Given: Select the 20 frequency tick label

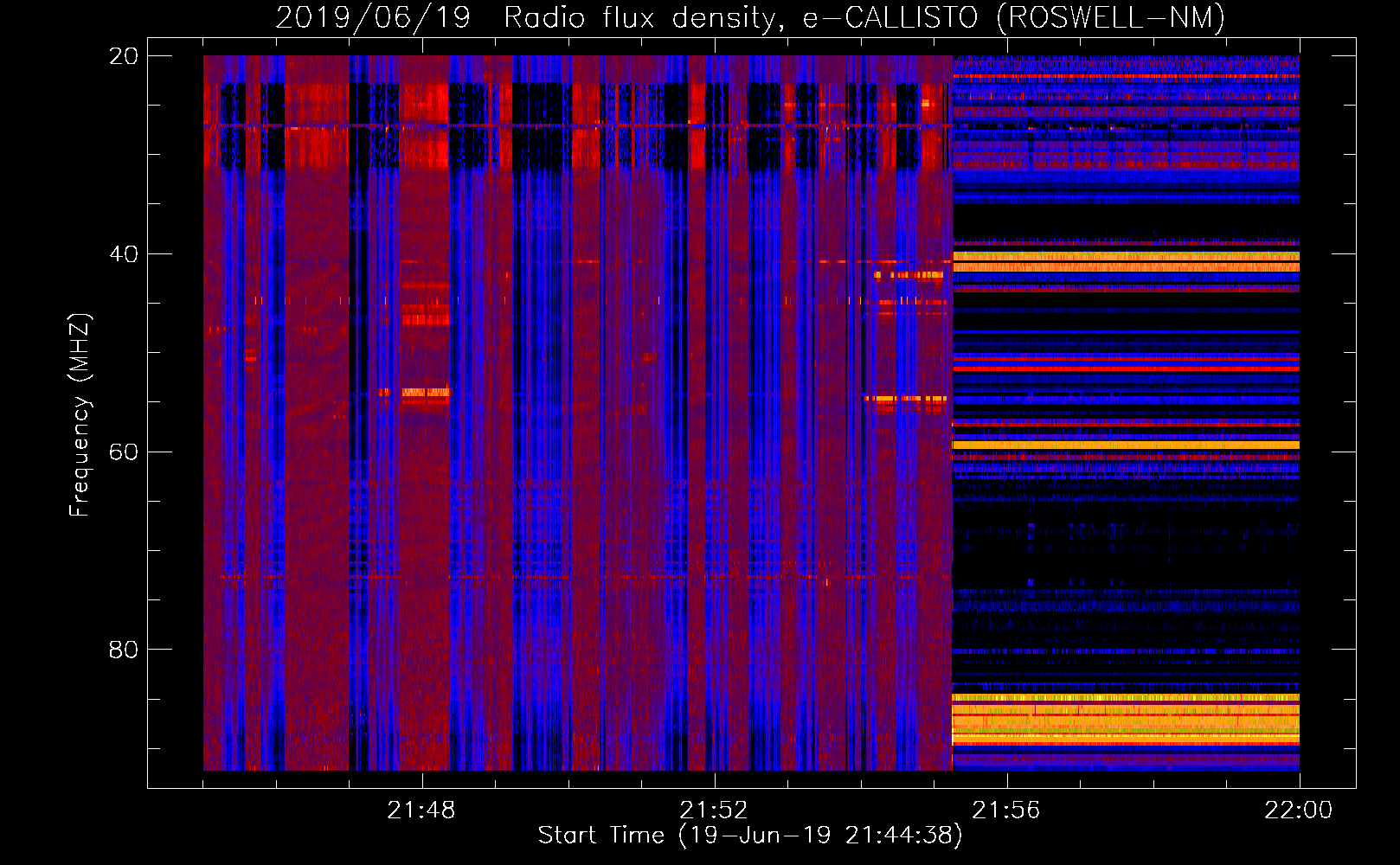Looking at the screenshot, I should pos(124,56).
